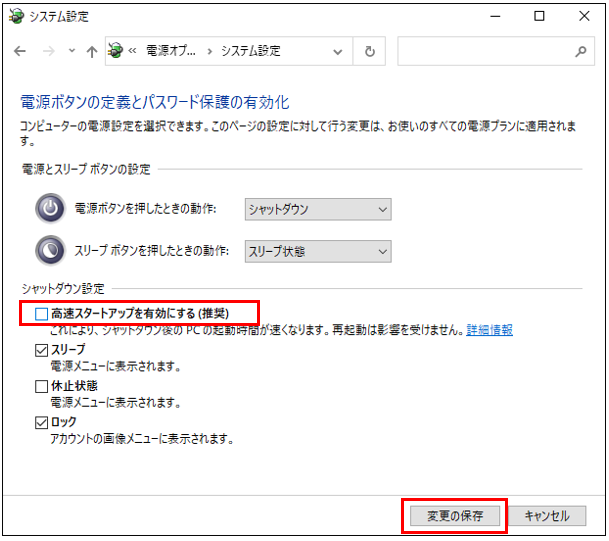The image size is (609, 541).
Task: Open recent locations dropdown chevron
Action: [x=71, y=51]
